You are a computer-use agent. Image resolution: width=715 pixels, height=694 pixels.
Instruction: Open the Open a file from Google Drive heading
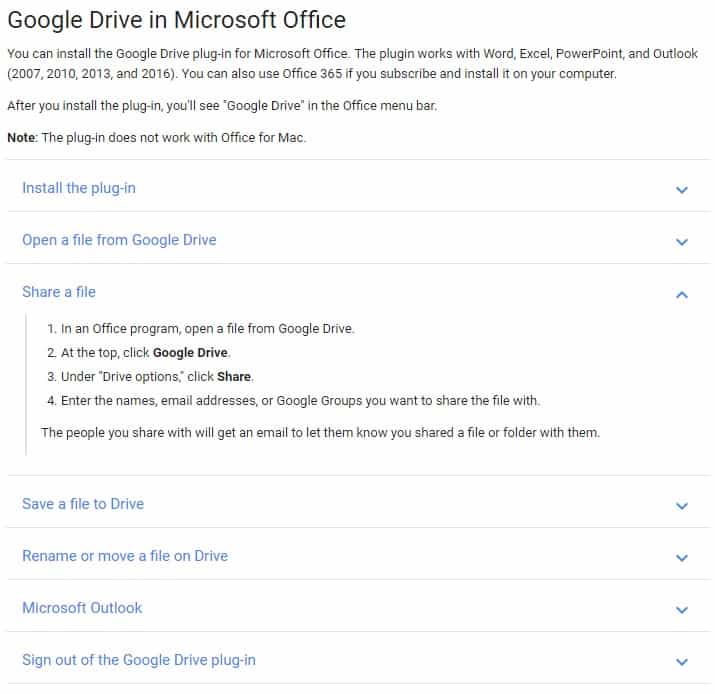[119, 240]
